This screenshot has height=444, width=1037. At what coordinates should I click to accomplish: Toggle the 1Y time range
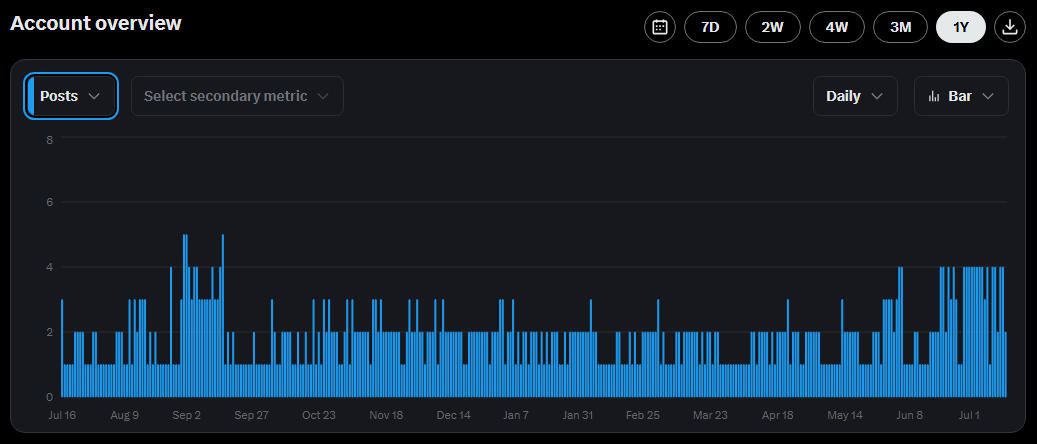960,27
